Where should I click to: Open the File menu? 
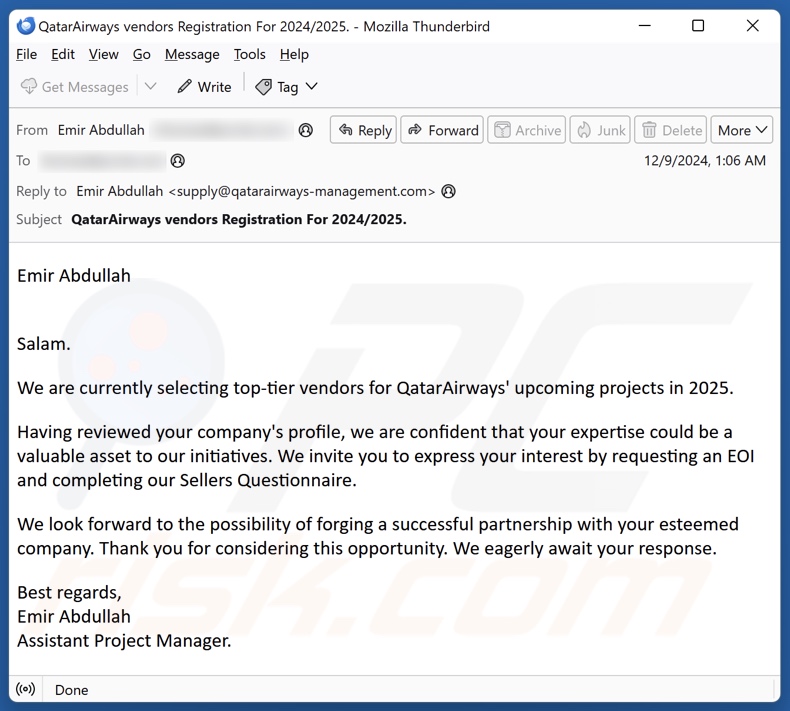(26, 54)
